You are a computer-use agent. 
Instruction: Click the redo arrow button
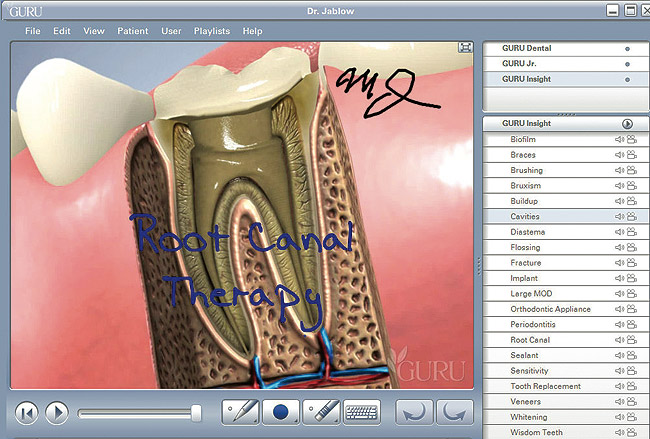pos(453,411)
